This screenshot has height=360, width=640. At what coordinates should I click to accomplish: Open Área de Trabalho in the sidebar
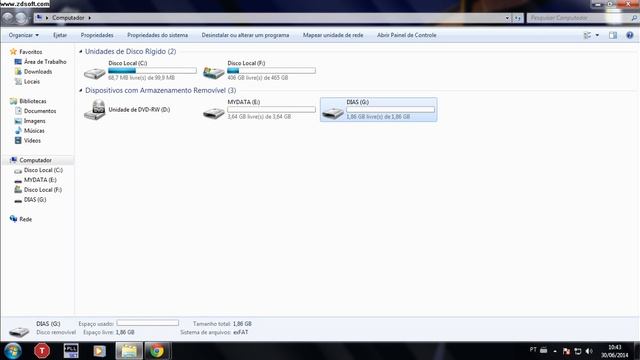coord(45,62)
